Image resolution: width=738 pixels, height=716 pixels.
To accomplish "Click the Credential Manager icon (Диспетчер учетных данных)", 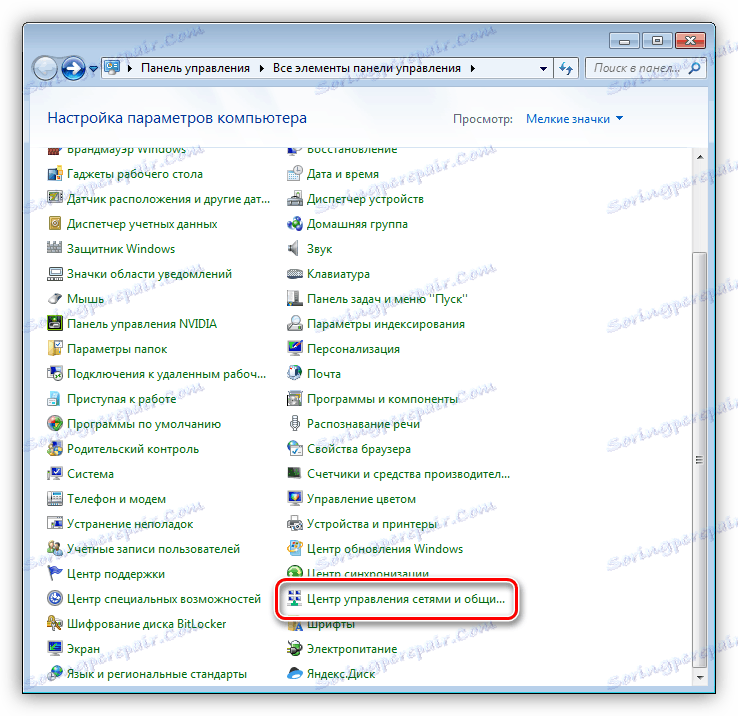I will pos(55,224).
